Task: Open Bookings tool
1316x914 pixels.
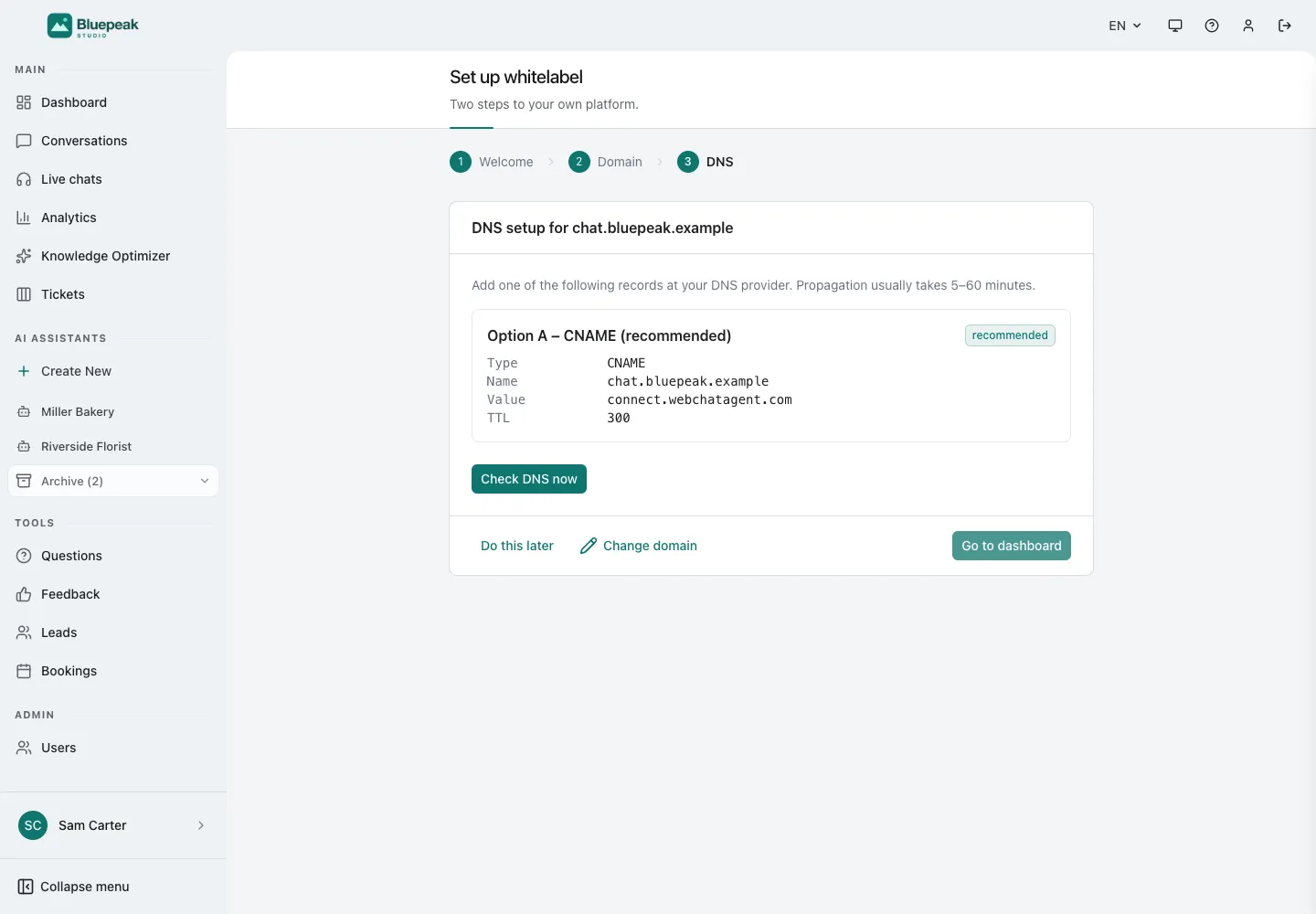Action: click(113, 671)
